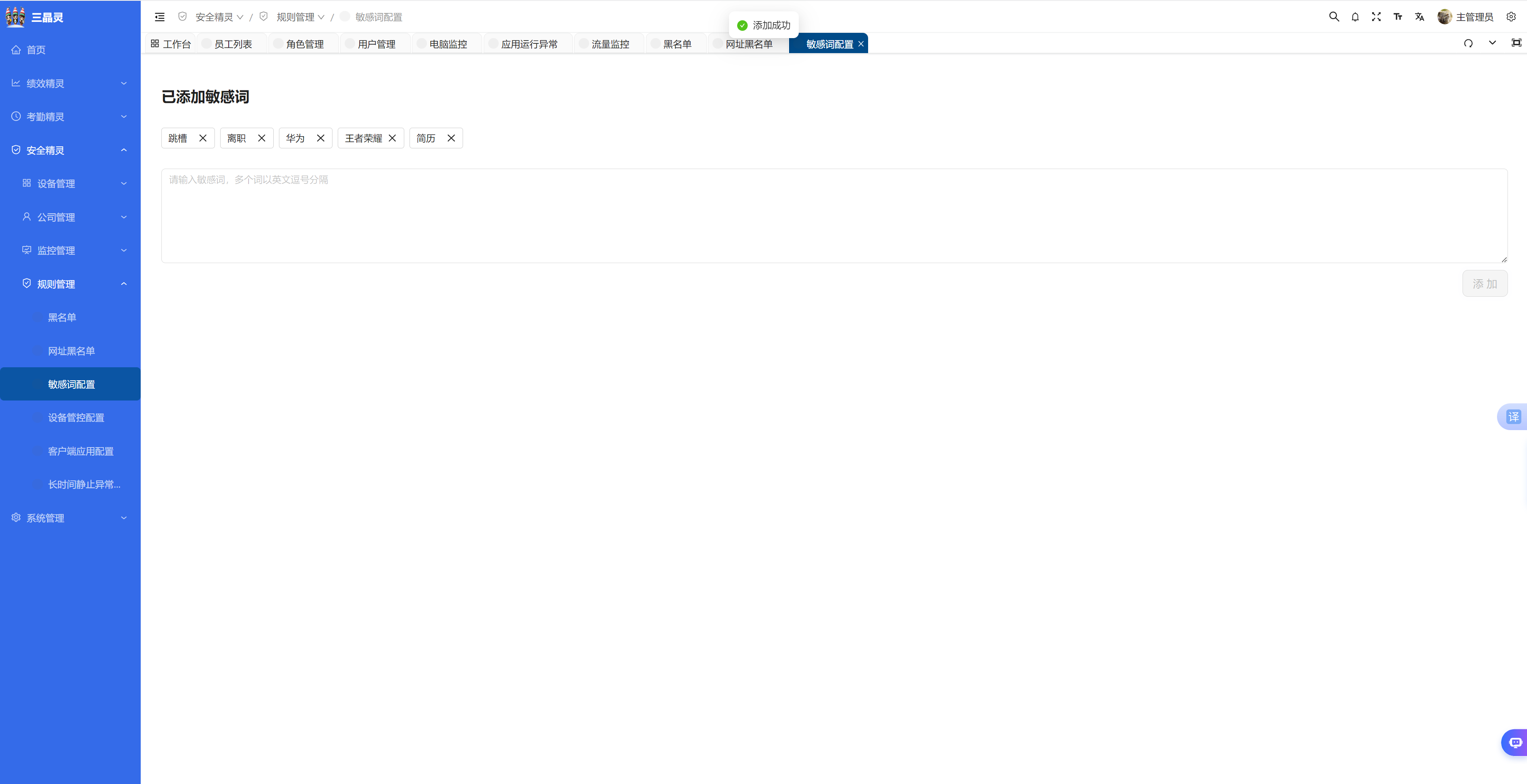Collapse 安全精灵 sidebar menu
The width and height of the screenshot is (1527, 784).
click(70, 150)
